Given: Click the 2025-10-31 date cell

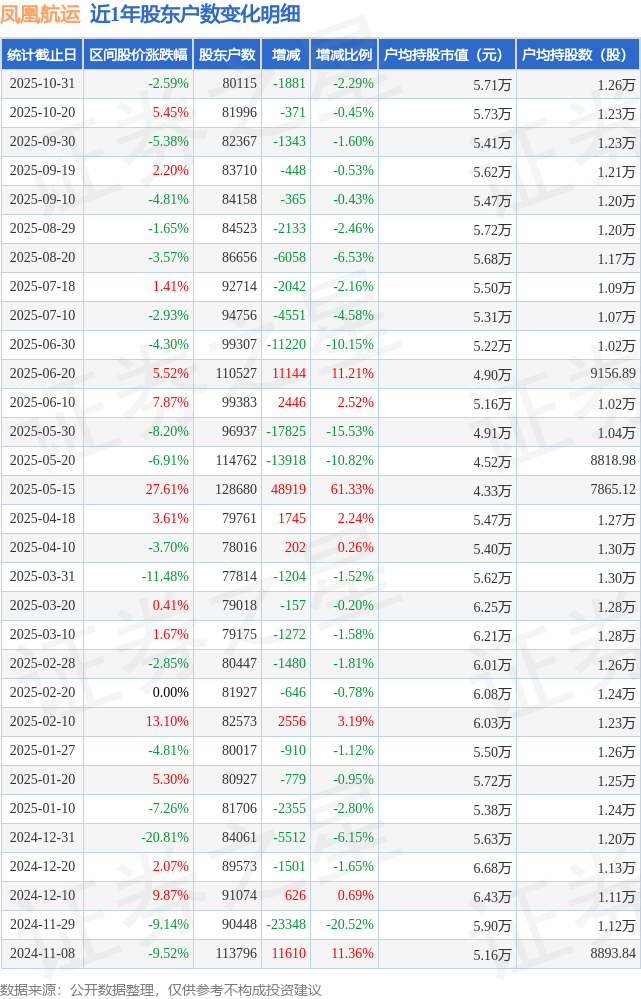Looking at the screenshot, I should 42,84.
